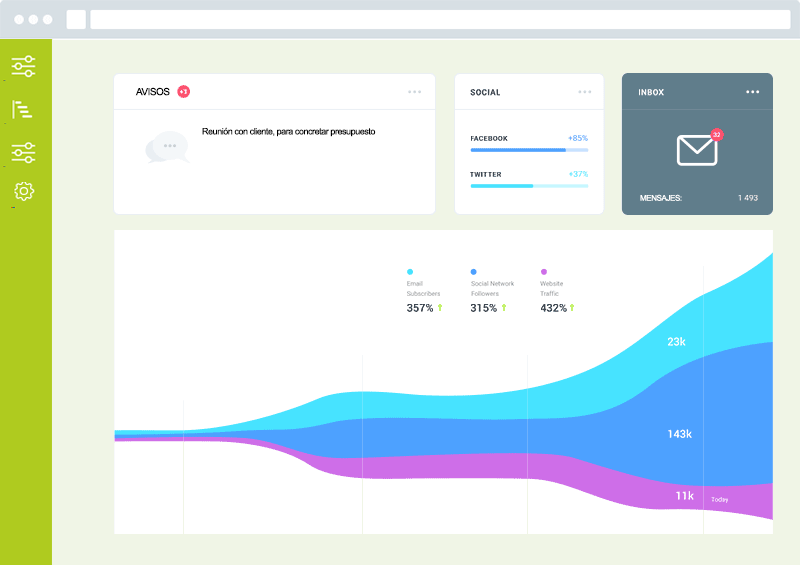This screenshot has width=800, height=565.
Task: Open the bar chart icon in the sidebar
Action: click(22, 110)
